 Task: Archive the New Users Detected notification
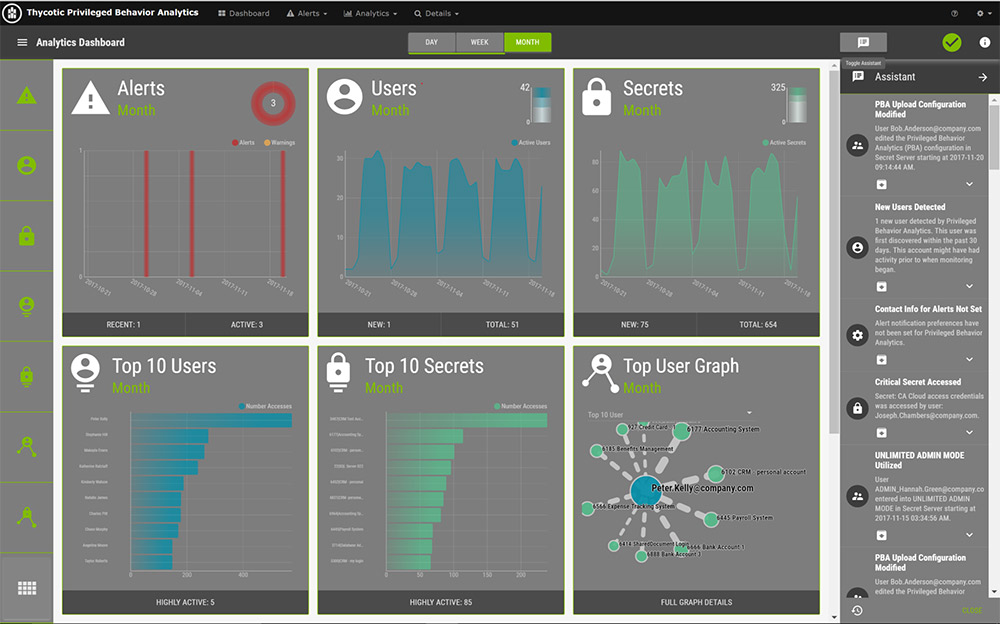pos(881,286)
